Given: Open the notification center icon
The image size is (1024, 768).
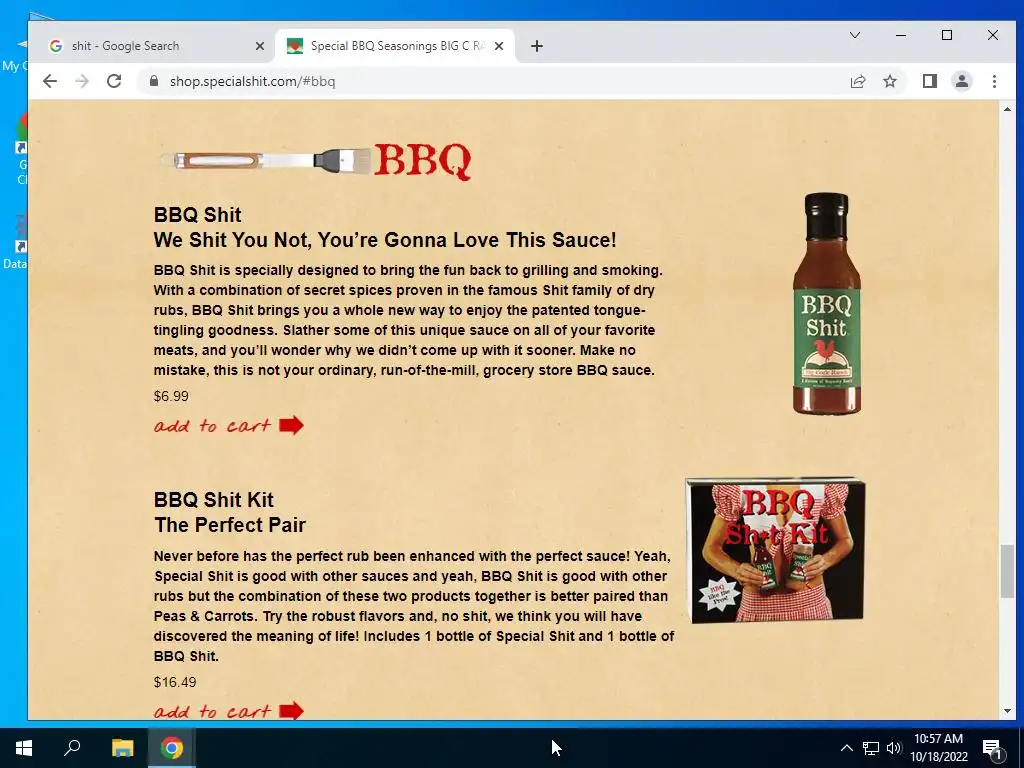Looking at the screenshot, I should tap(992, 748).
